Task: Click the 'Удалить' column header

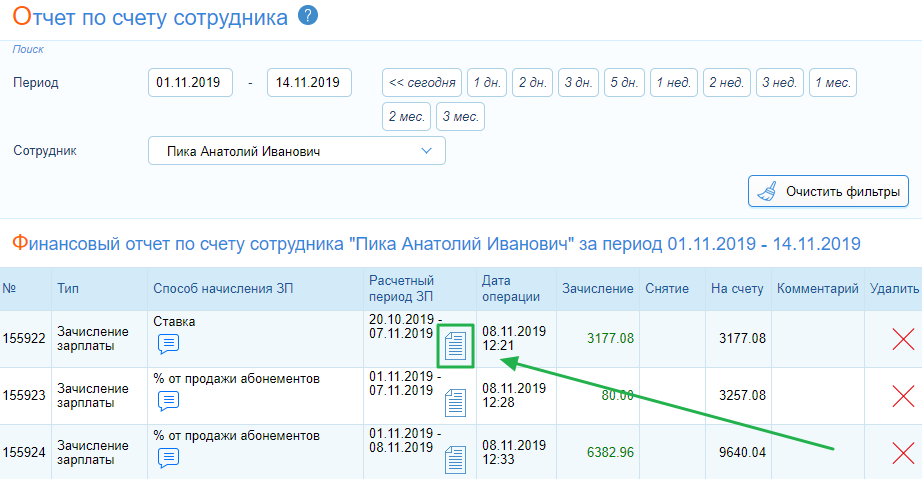Action: (x=894, y=288)
